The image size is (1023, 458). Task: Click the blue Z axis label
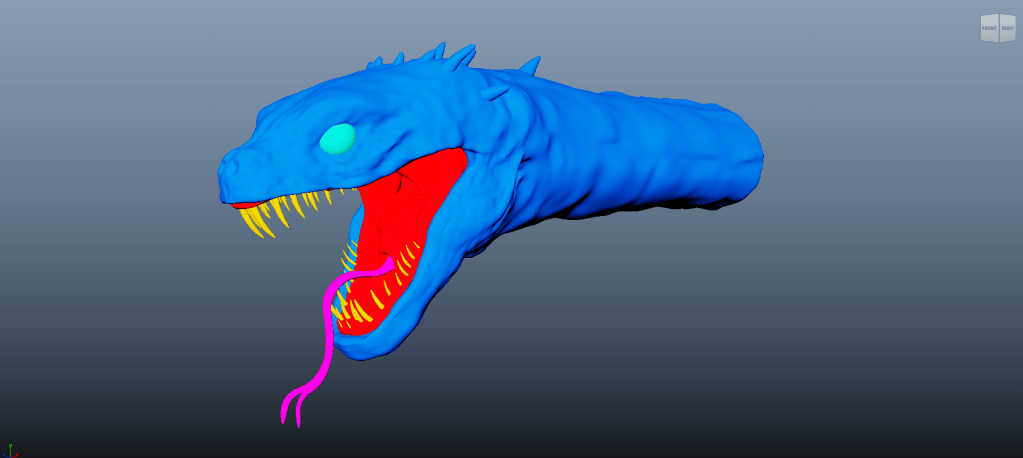[4, 455]
